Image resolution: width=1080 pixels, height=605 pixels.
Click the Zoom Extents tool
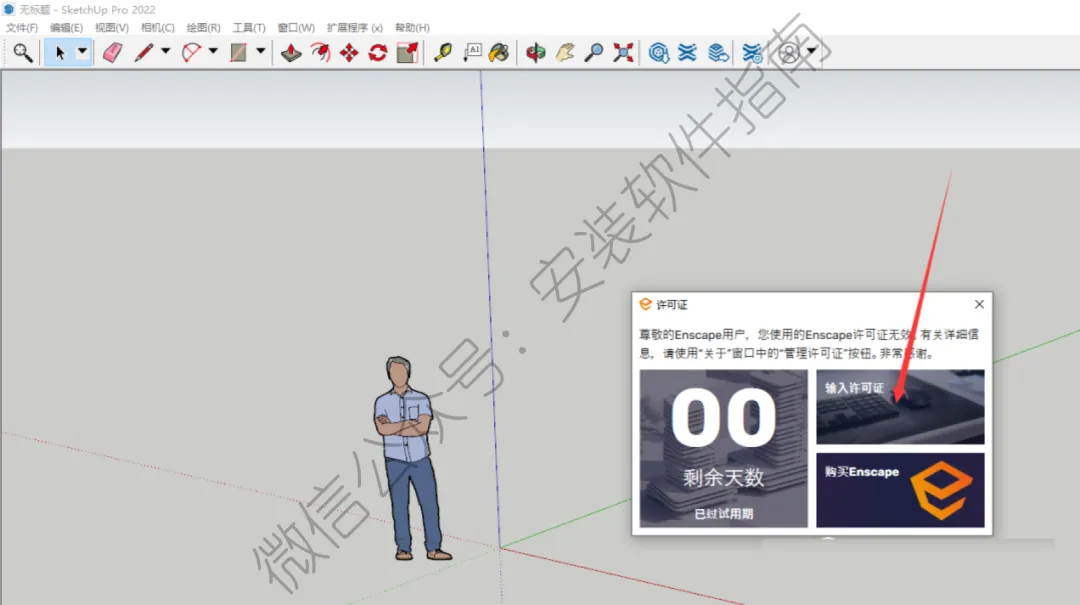point(623,53)
